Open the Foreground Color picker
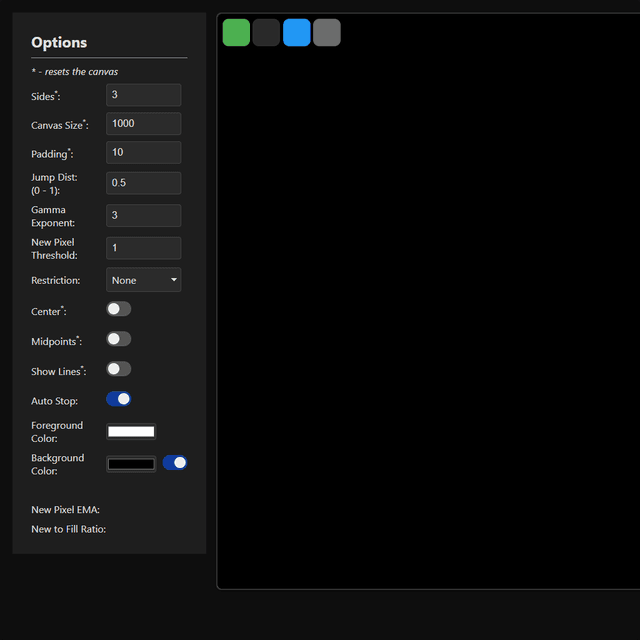Viewport: 640px width, 640px height. [131, 432]
